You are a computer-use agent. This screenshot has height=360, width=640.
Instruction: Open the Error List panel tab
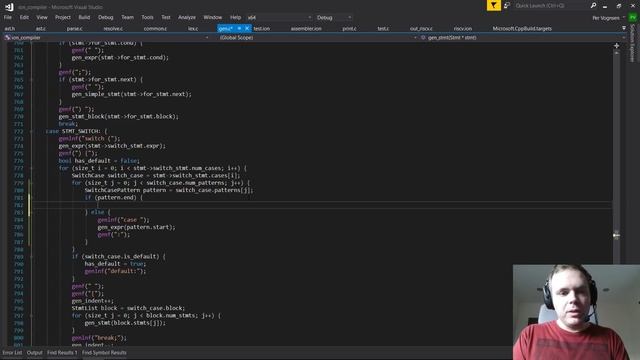(12, 353)
